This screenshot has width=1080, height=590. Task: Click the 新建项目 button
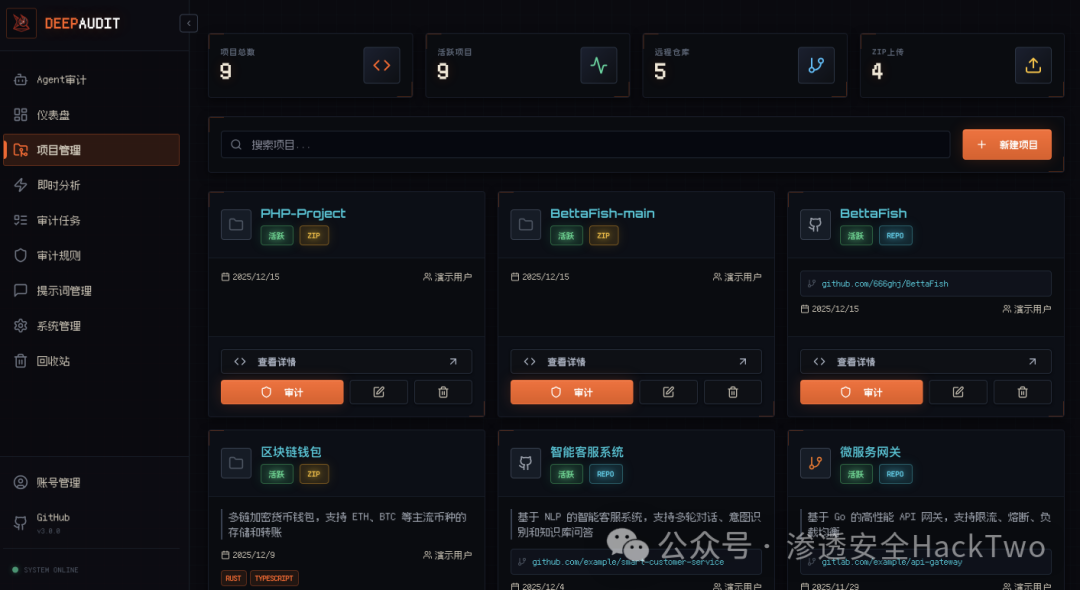tap(1007, 144)
